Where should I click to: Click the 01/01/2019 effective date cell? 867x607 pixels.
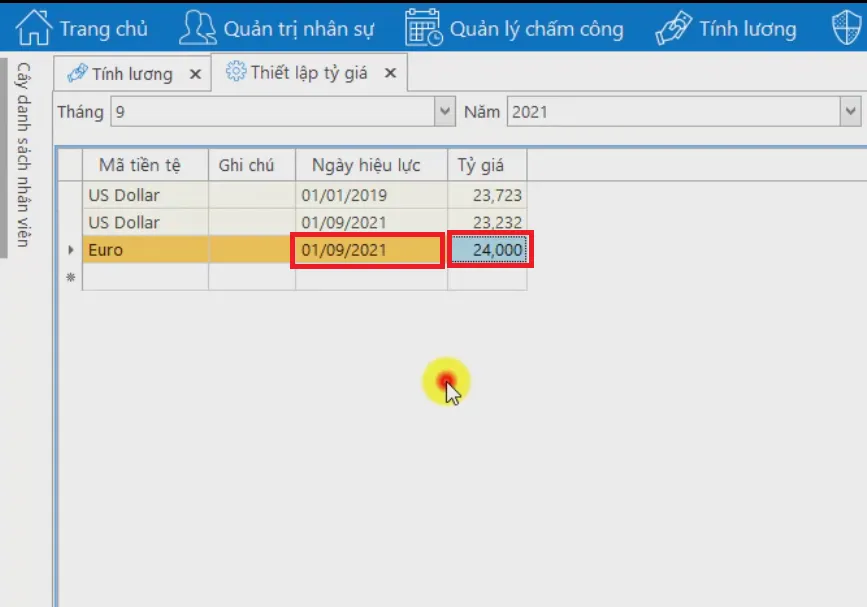pos(372,195)
